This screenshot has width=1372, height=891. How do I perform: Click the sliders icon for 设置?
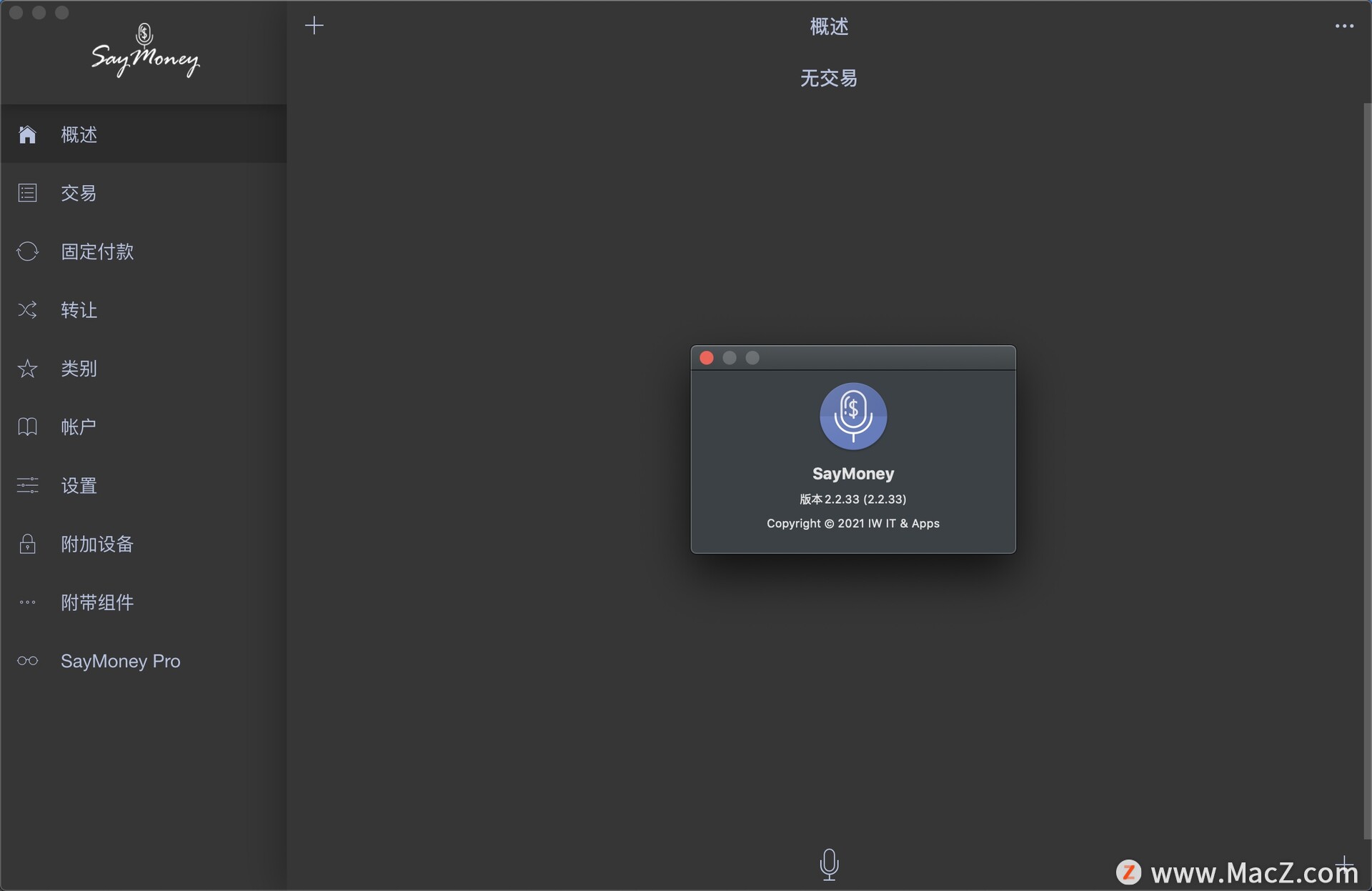(27, 486)
